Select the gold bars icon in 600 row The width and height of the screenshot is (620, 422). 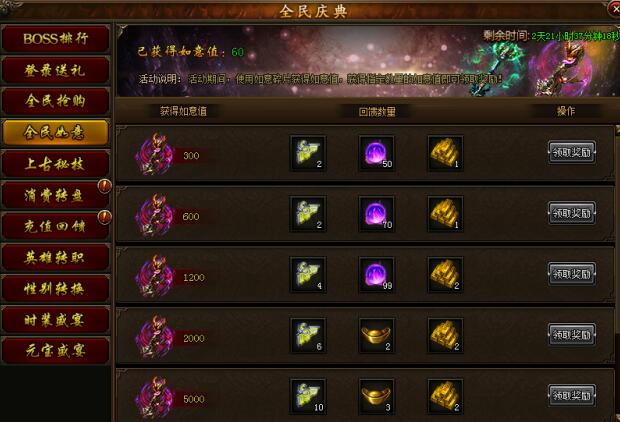(445, 214)
